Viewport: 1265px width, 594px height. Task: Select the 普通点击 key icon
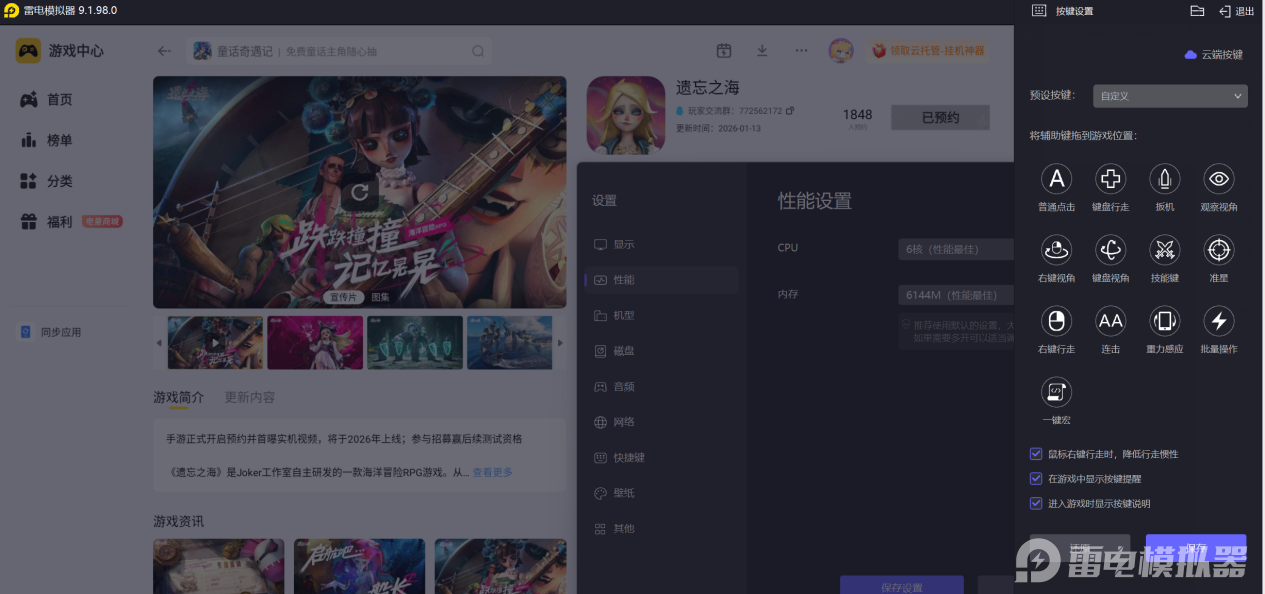(x=1056, y=179)
